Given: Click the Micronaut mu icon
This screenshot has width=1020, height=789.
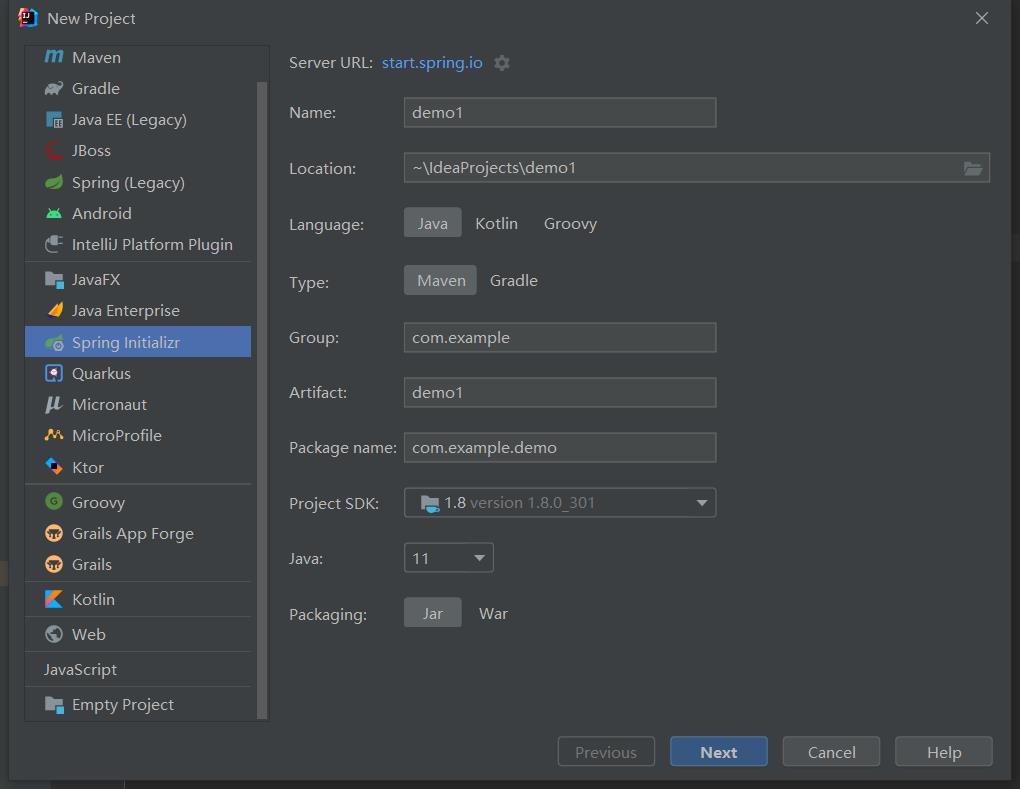Looking at the screenshot, I should 53,405.
